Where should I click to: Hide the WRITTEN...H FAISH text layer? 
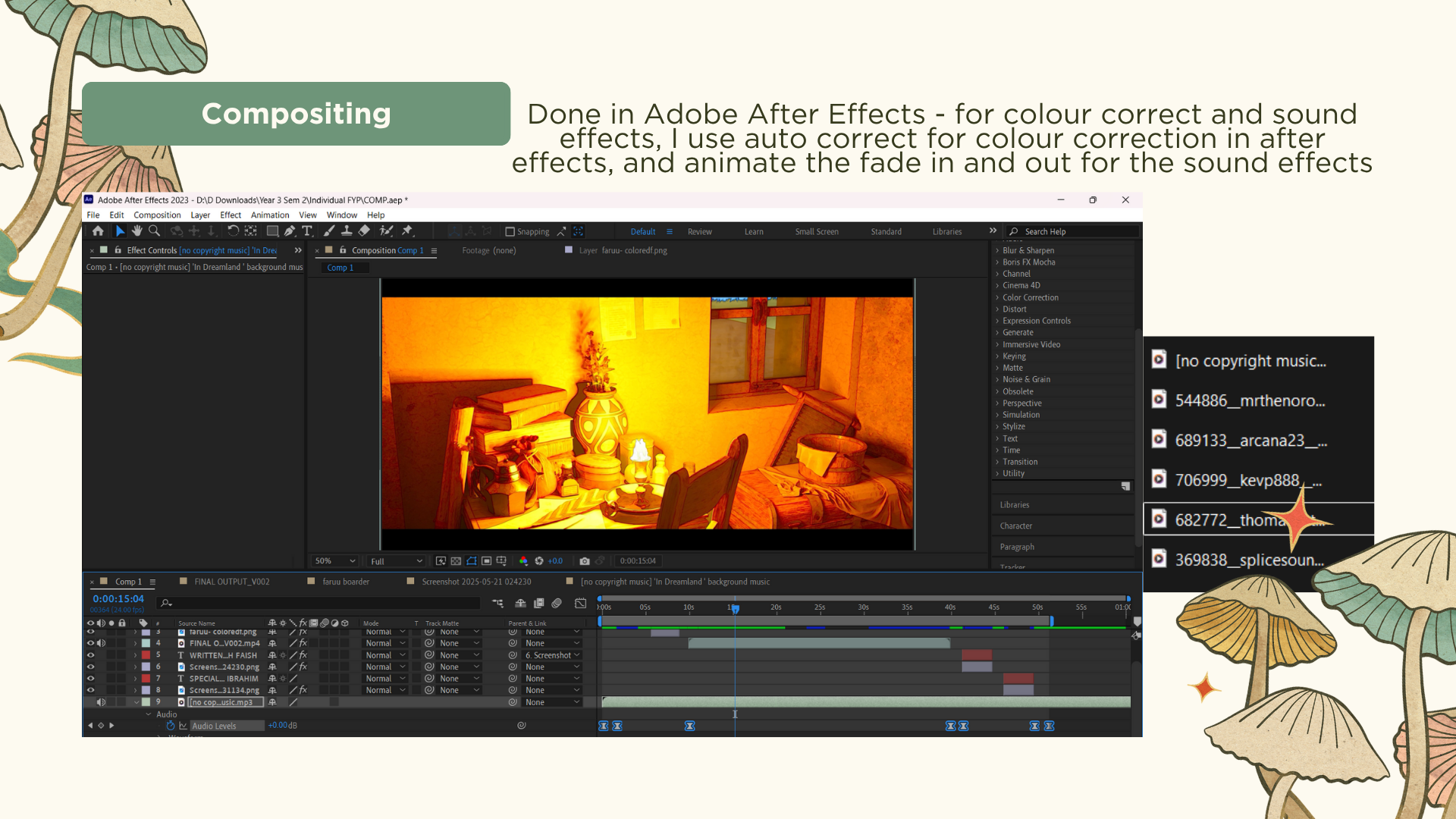click(x=91, y=655)
